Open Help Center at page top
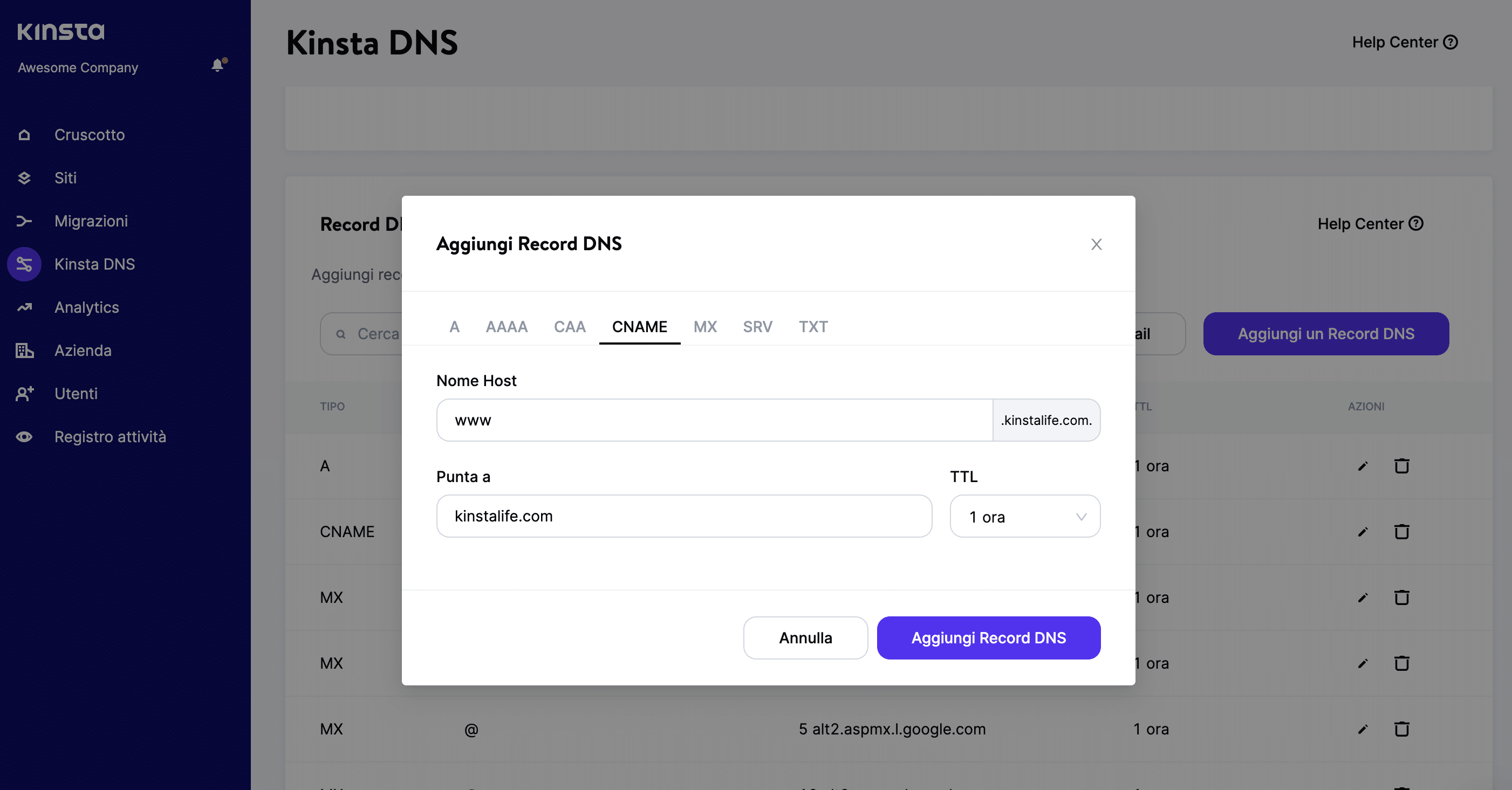Viewport: 1512px width, 790px height. (1405, 42)
